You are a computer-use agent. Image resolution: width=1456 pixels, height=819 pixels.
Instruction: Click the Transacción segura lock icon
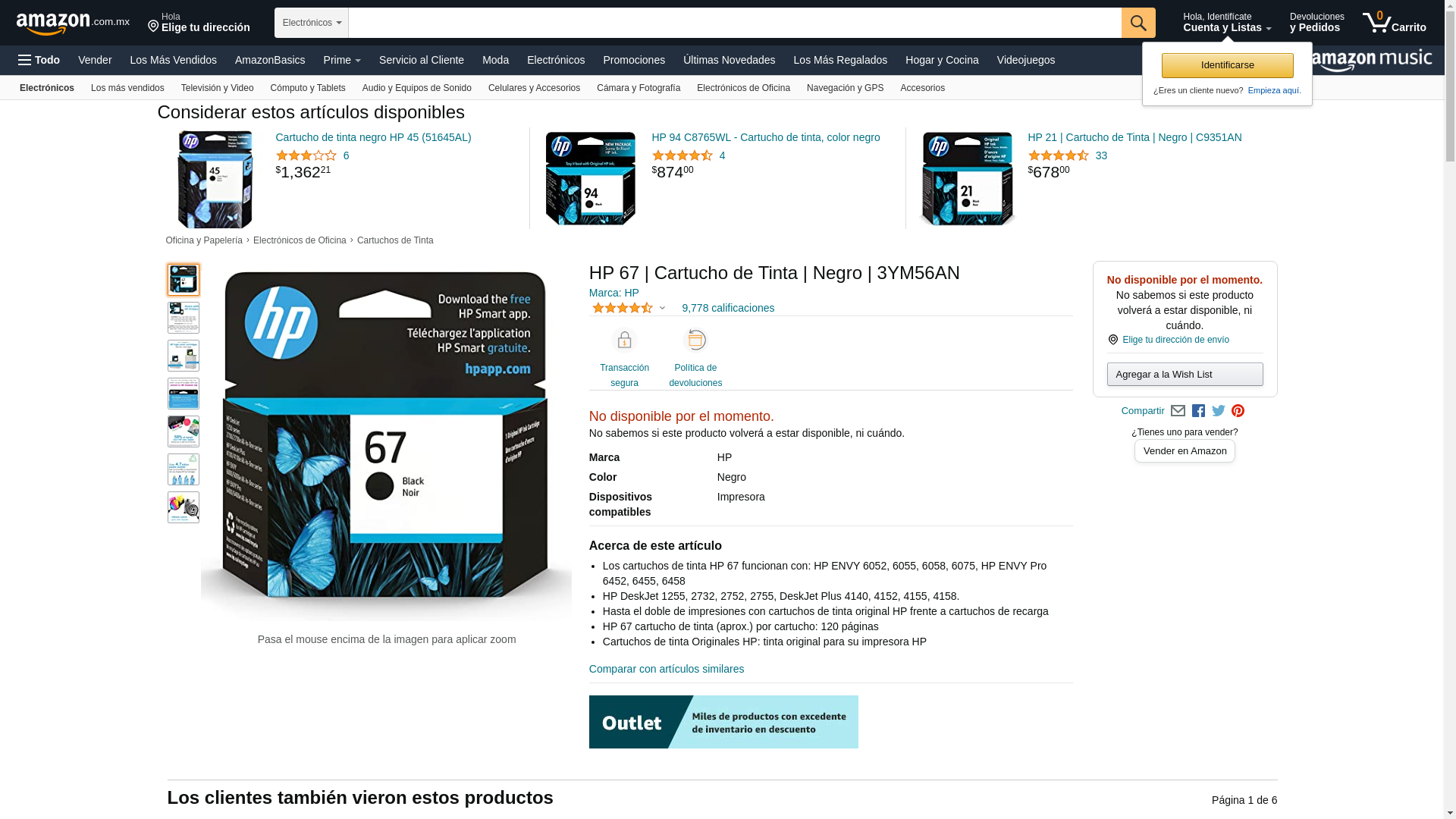tap(624, 340)
